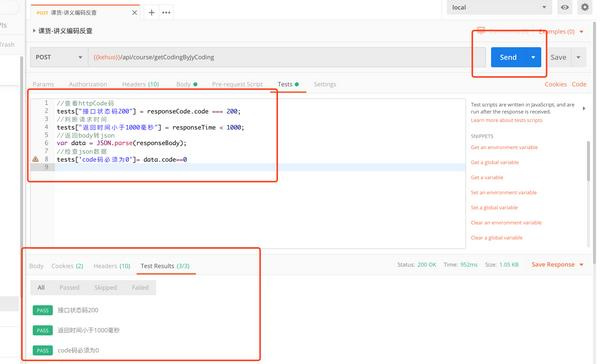
Task: Open manage environments gear icon
Action: 585,7
